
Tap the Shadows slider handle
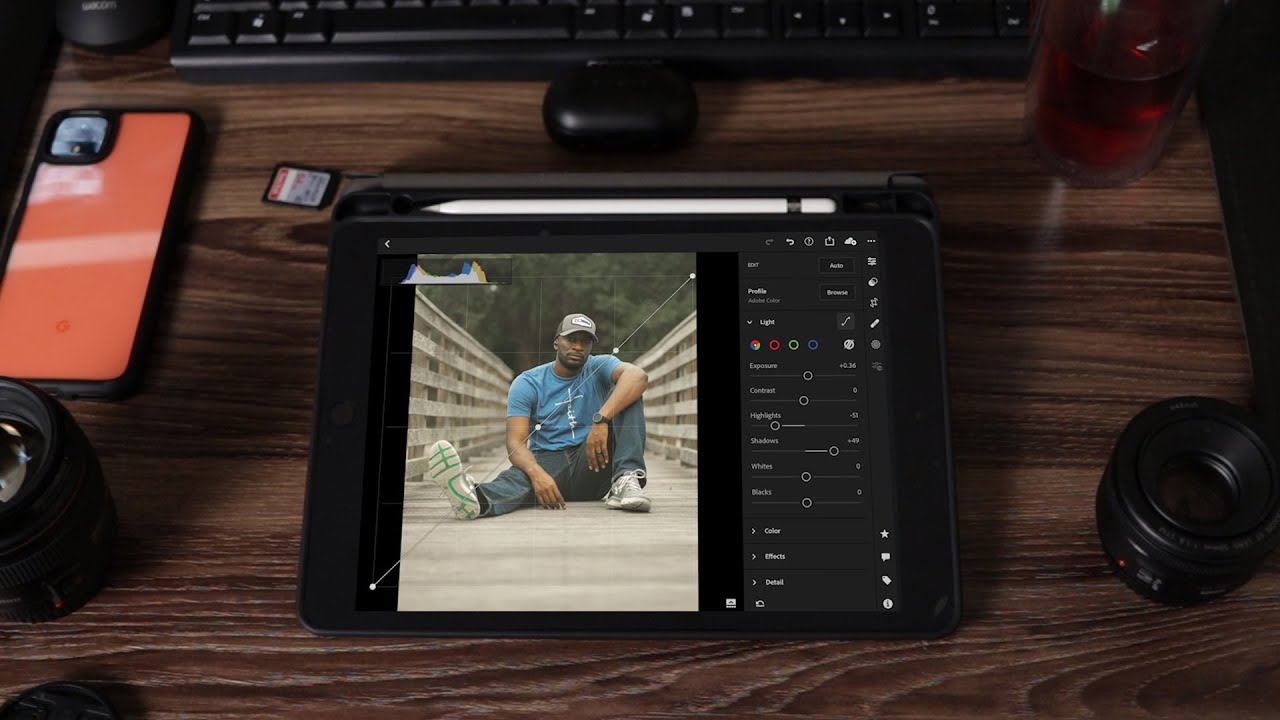point(834,451)
